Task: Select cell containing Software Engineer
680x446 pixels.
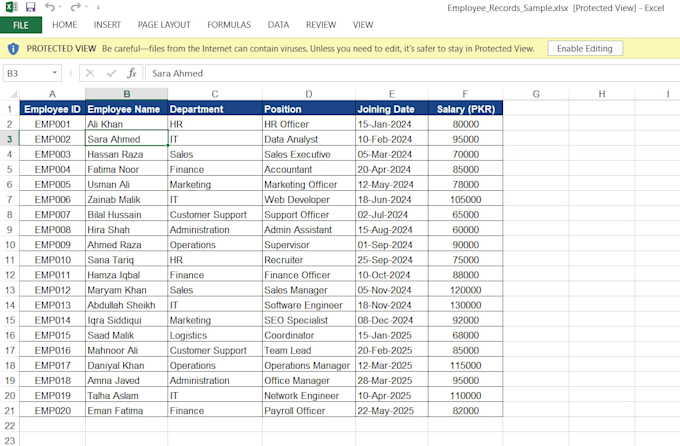Action: pyautogui.click(x=309, y=305)
